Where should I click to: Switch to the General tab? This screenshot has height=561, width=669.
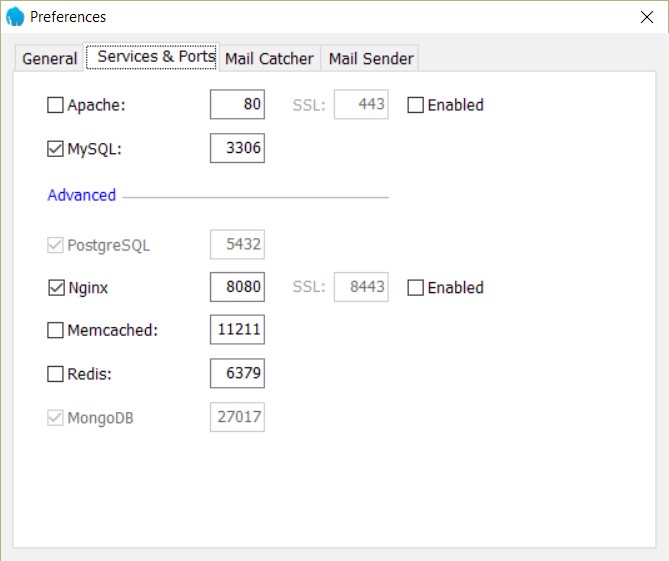pos(49,59)
